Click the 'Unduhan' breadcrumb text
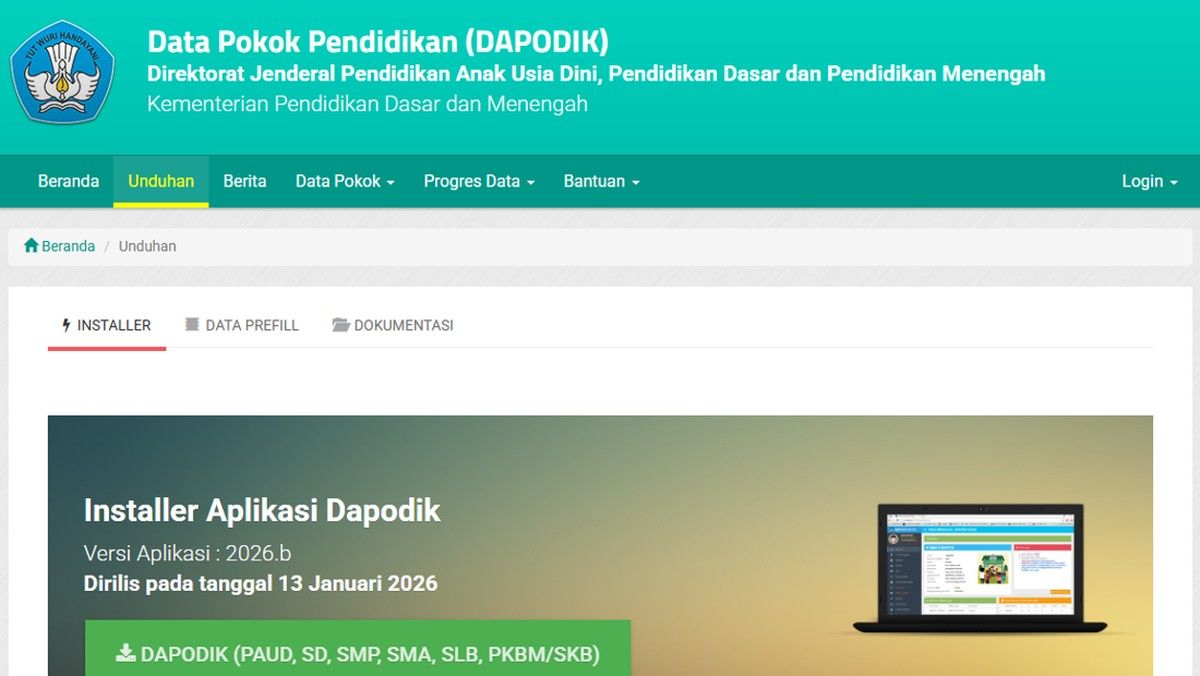This screenshot has width=1200, height=676. point(147,246)
